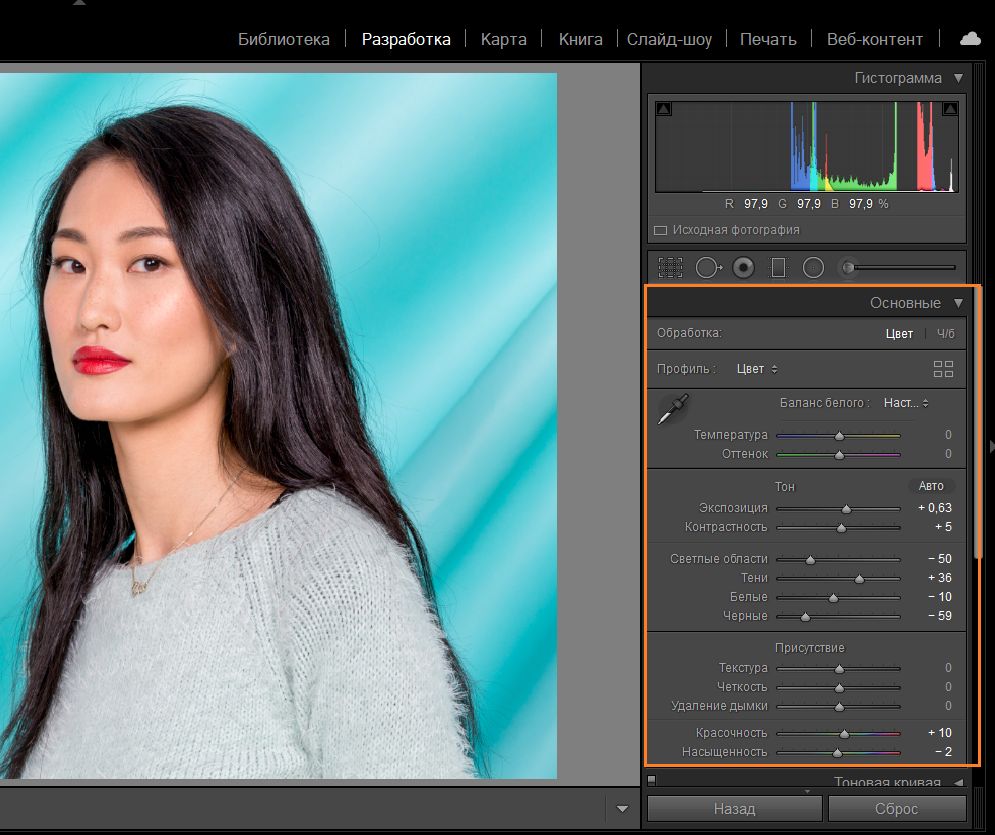Select the Graduated Filter tool
This screenshot has height=835, width=995.
[x=776, y=267]
